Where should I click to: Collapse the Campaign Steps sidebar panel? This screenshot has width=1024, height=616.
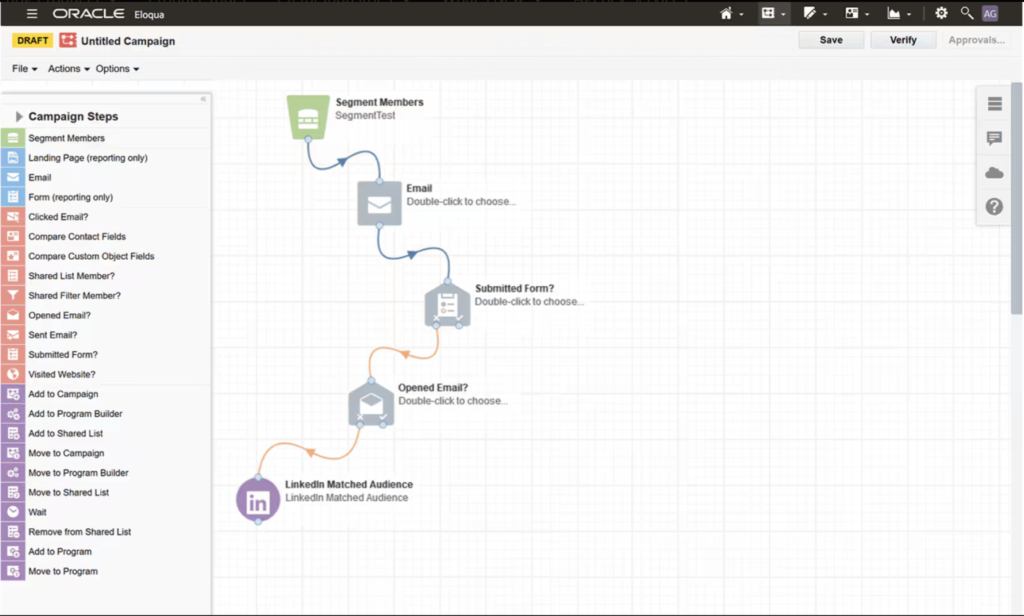coord(204,99)
